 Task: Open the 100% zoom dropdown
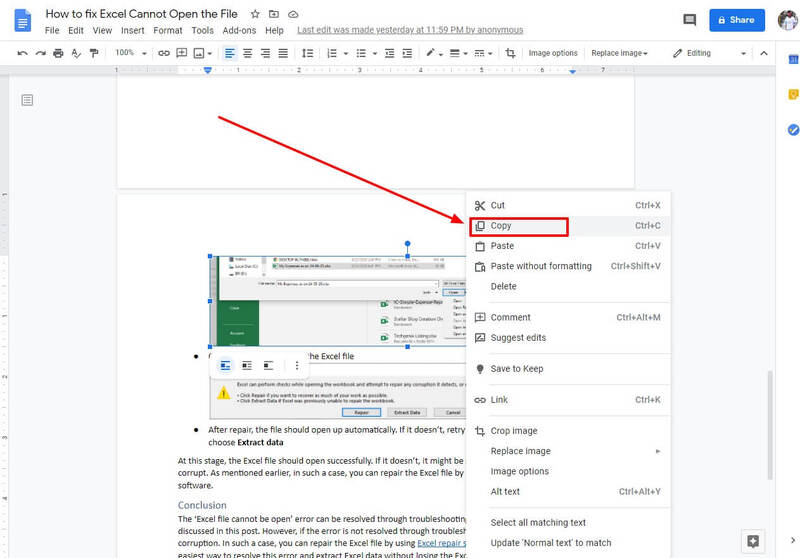pyautogui.click(x=131, y=53)
